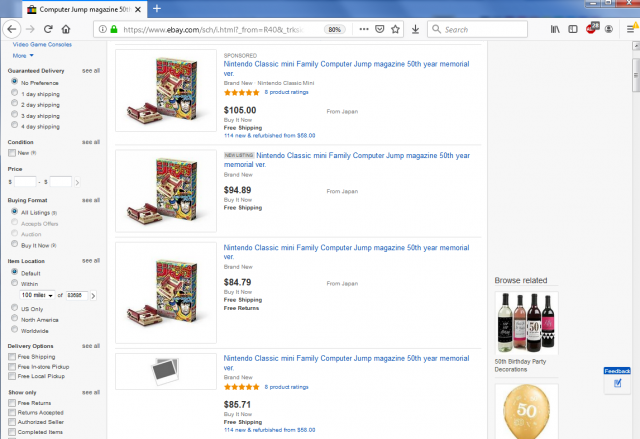
Task: Click the minimum price input field
Action: click(x=25, y=181)
